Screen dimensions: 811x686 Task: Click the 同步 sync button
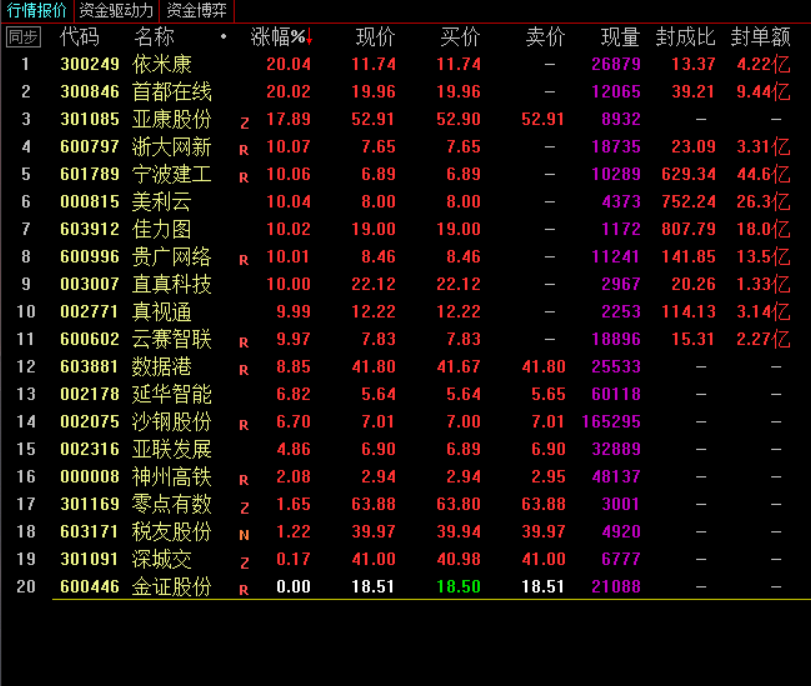[23, 37]
